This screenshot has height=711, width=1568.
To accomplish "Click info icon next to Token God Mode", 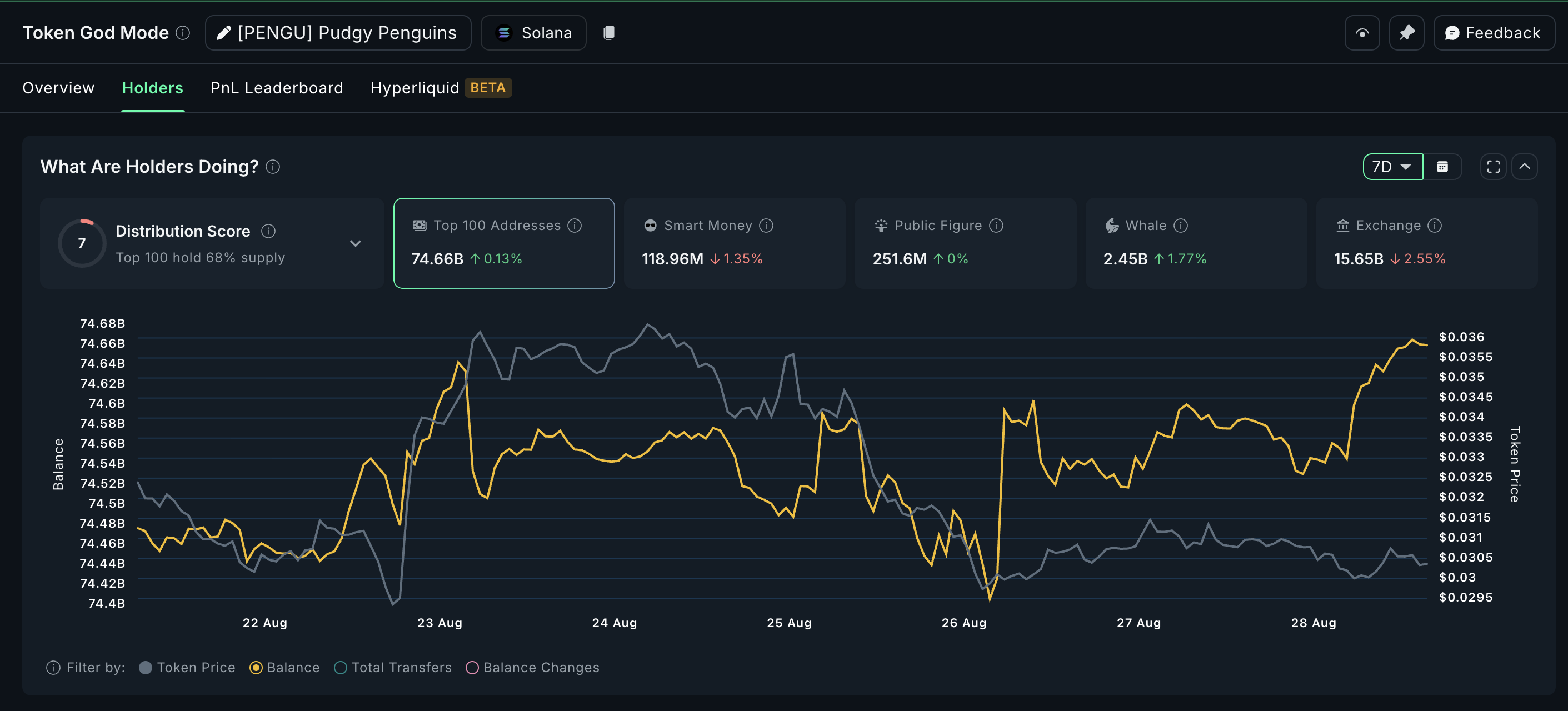I will pos(183,33).
